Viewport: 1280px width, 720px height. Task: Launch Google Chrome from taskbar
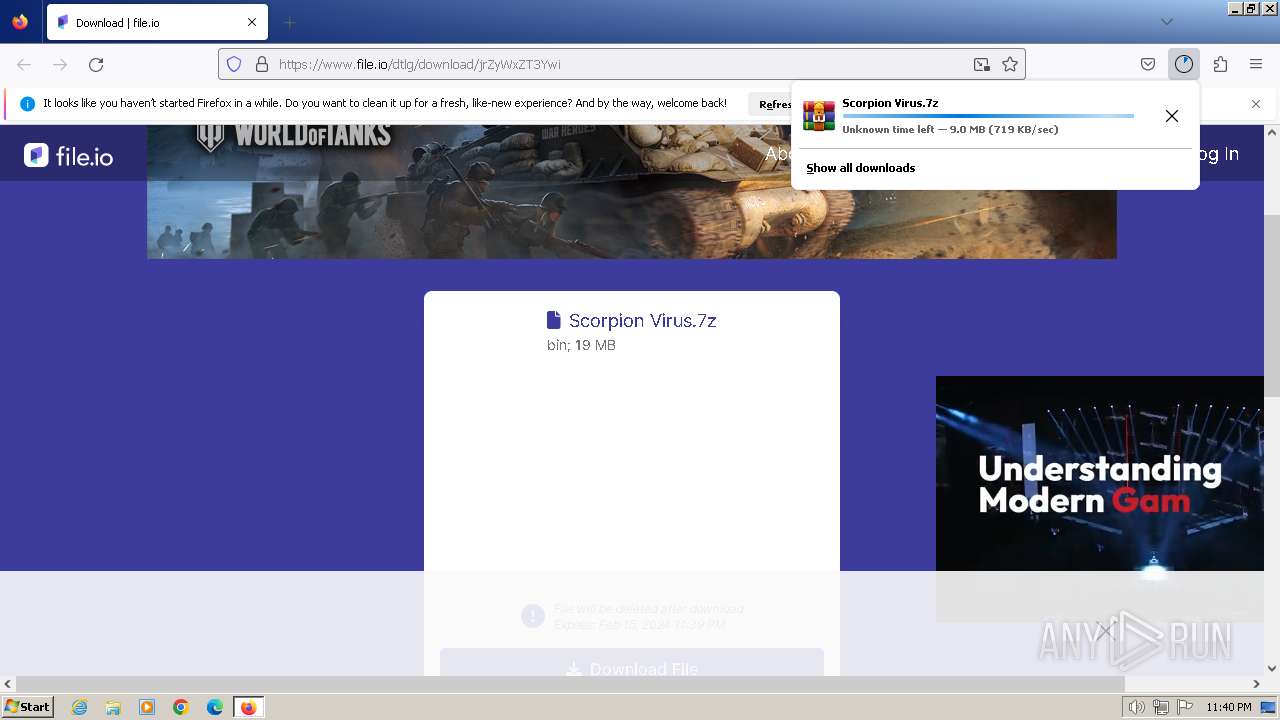(181, 707)
